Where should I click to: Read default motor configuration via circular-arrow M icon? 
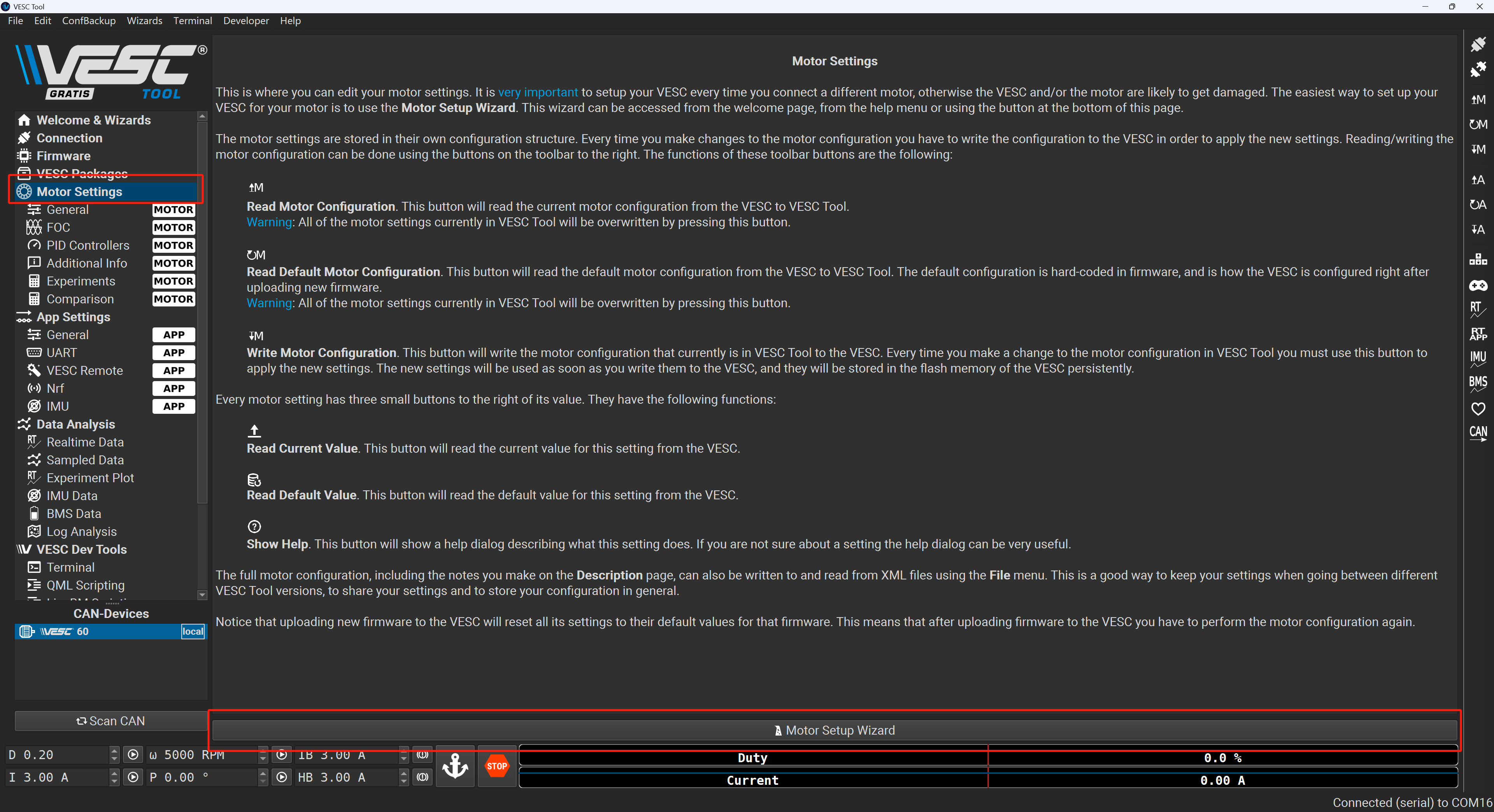1478,124
